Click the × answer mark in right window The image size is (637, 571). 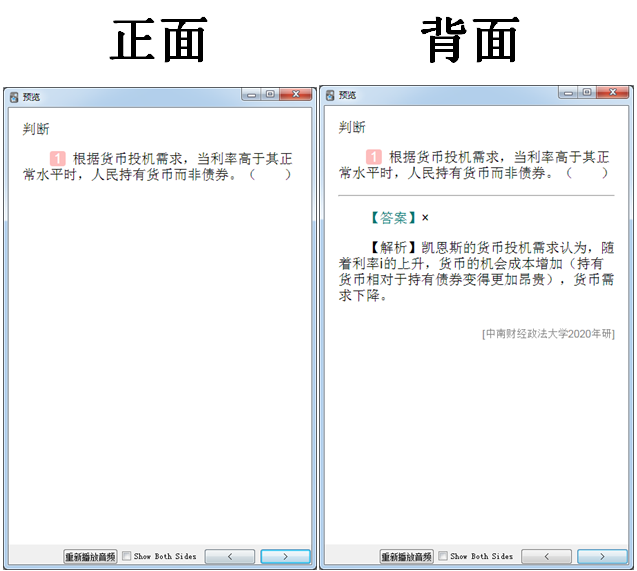coord(425,218)
